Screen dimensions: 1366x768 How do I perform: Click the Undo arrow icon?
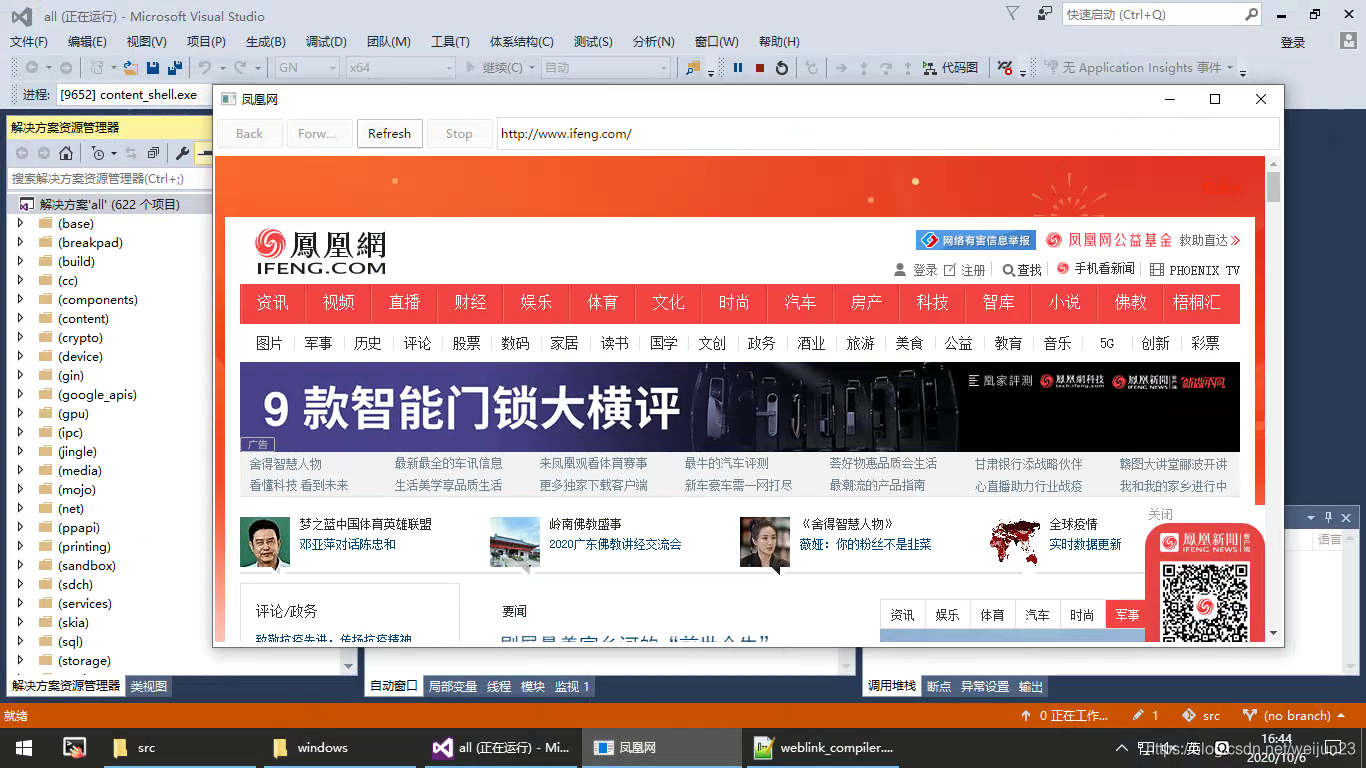(x=204, y=68)
